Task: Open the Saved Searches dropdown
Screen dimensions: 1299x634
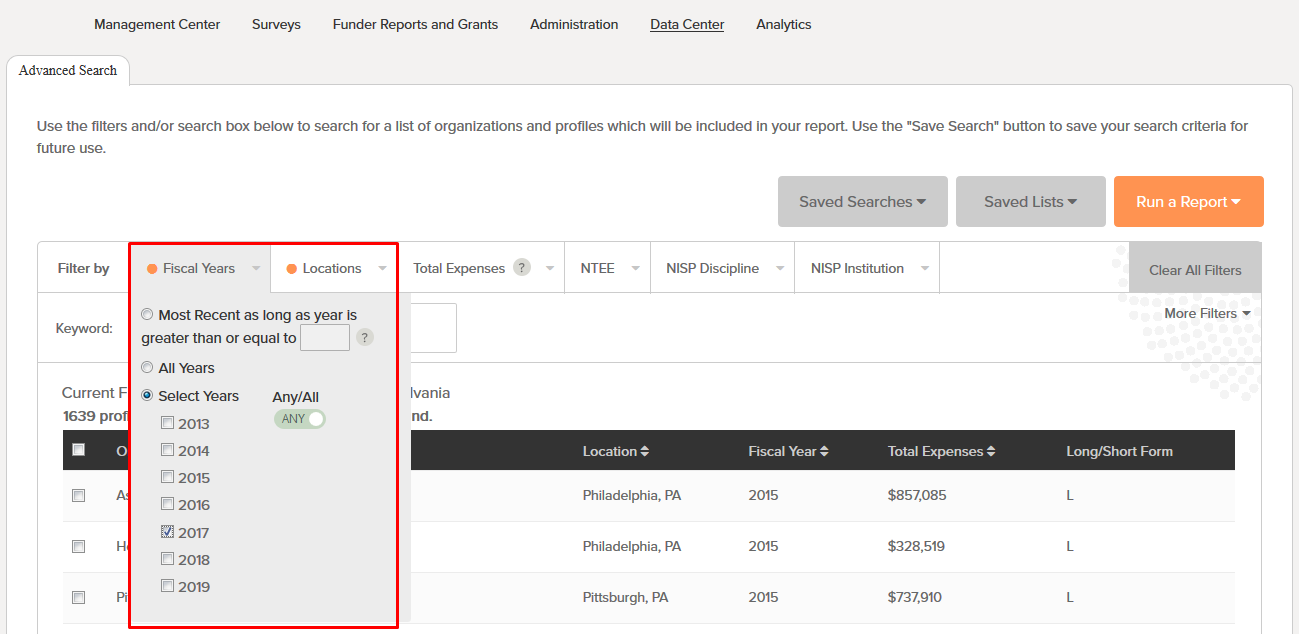Action: (862, 202)
